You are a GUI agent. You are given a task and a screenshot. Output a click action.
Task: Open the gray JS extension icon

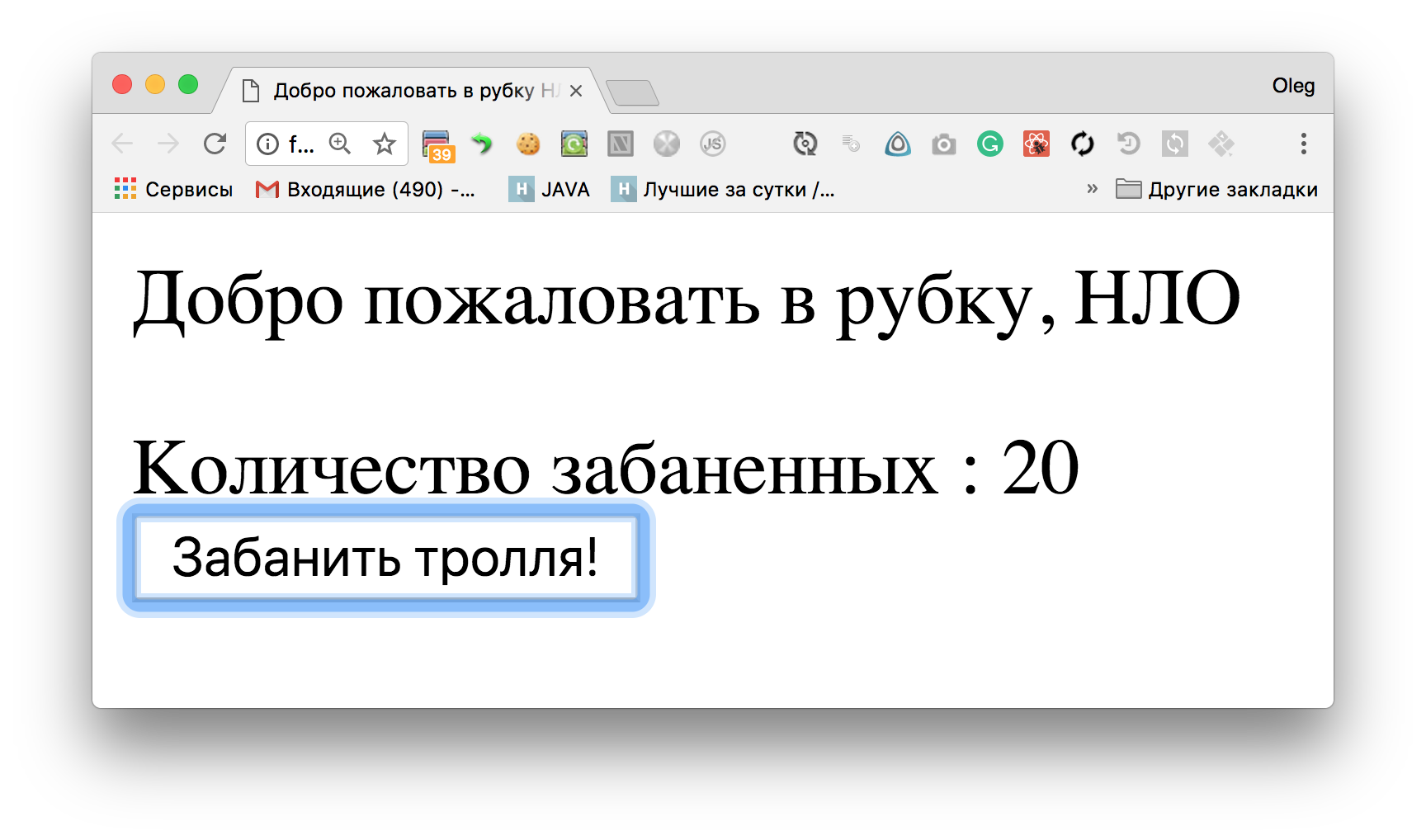(x=713, y=144)
